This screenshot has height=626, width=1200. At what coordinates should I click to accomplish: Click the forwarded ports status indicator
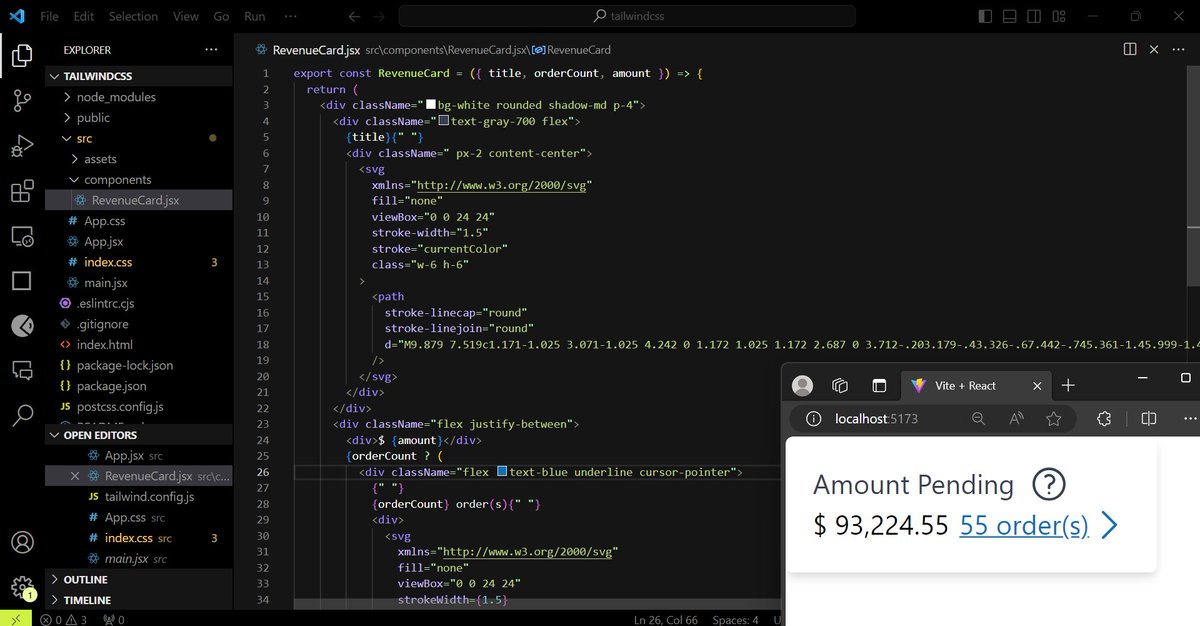click(x=113, y=620)
